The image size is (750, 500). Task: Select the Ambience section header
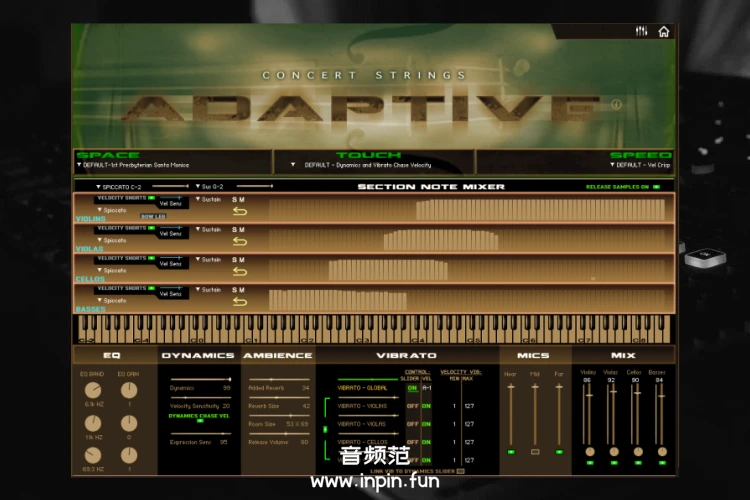277,356
